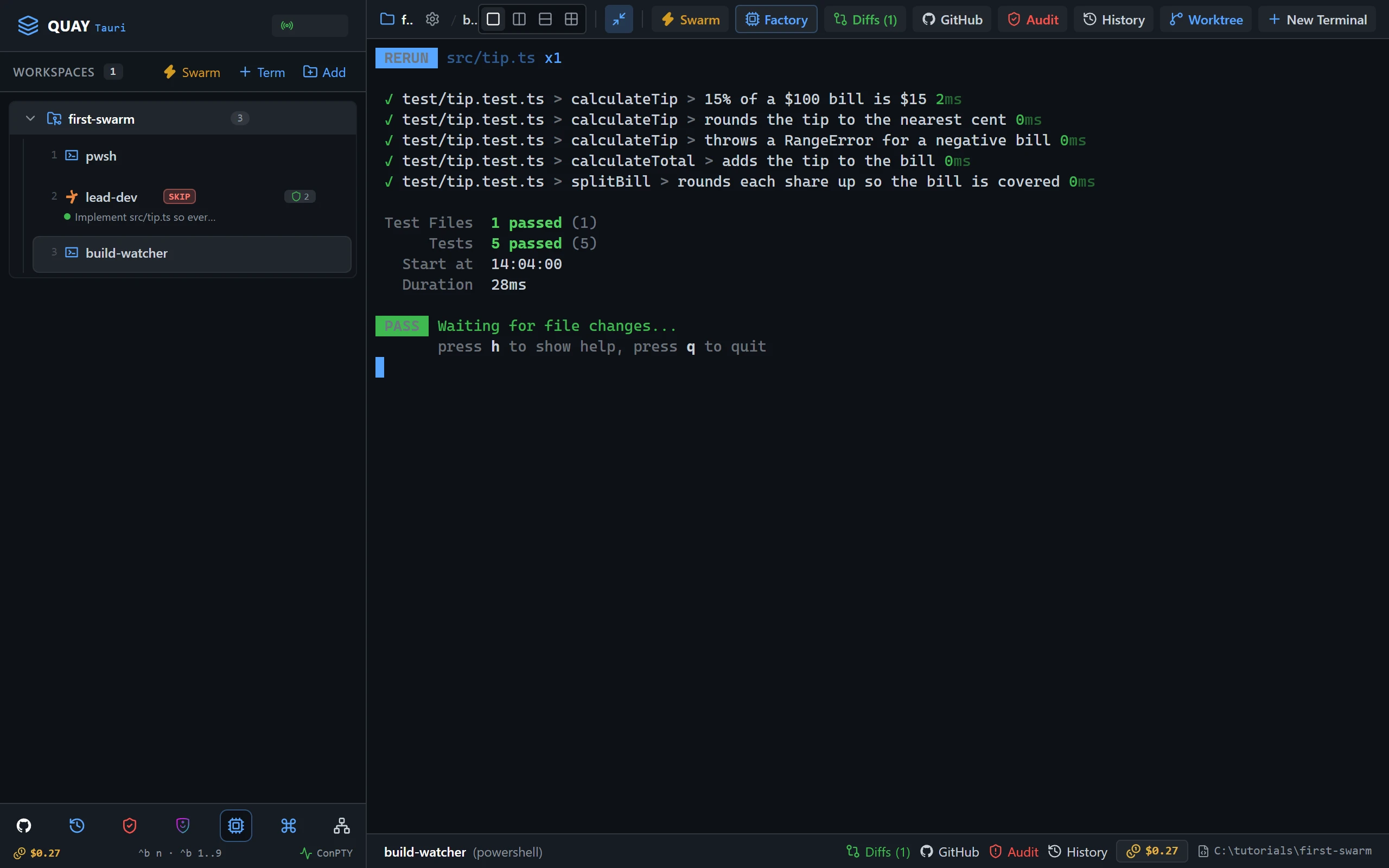The width and height of the screenshot is (1389, 868).
Task: Click the purple shield icon in sidebar bottom
Action: 182,826
